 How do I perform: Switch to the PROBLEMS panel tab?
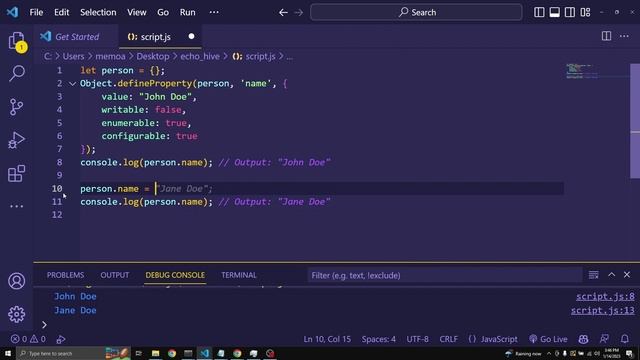(65, 275)
